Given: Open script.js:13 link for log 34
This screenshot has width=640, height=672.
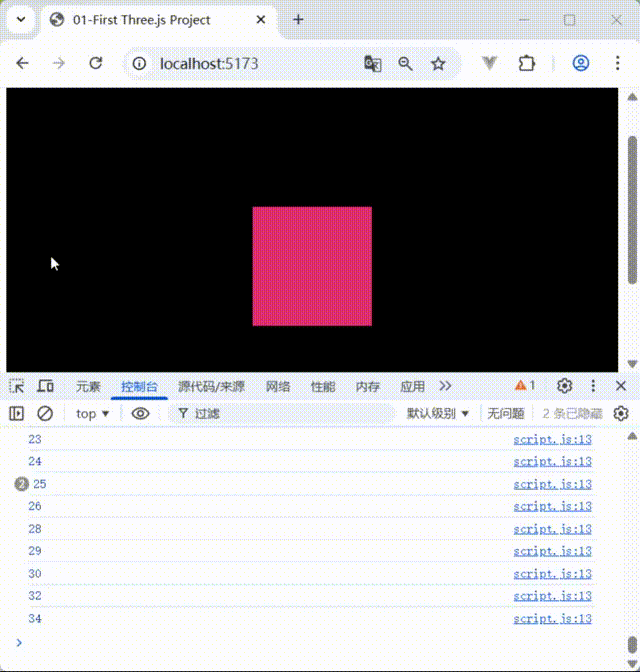Looking at the screenshot, I should pos(553,618).
